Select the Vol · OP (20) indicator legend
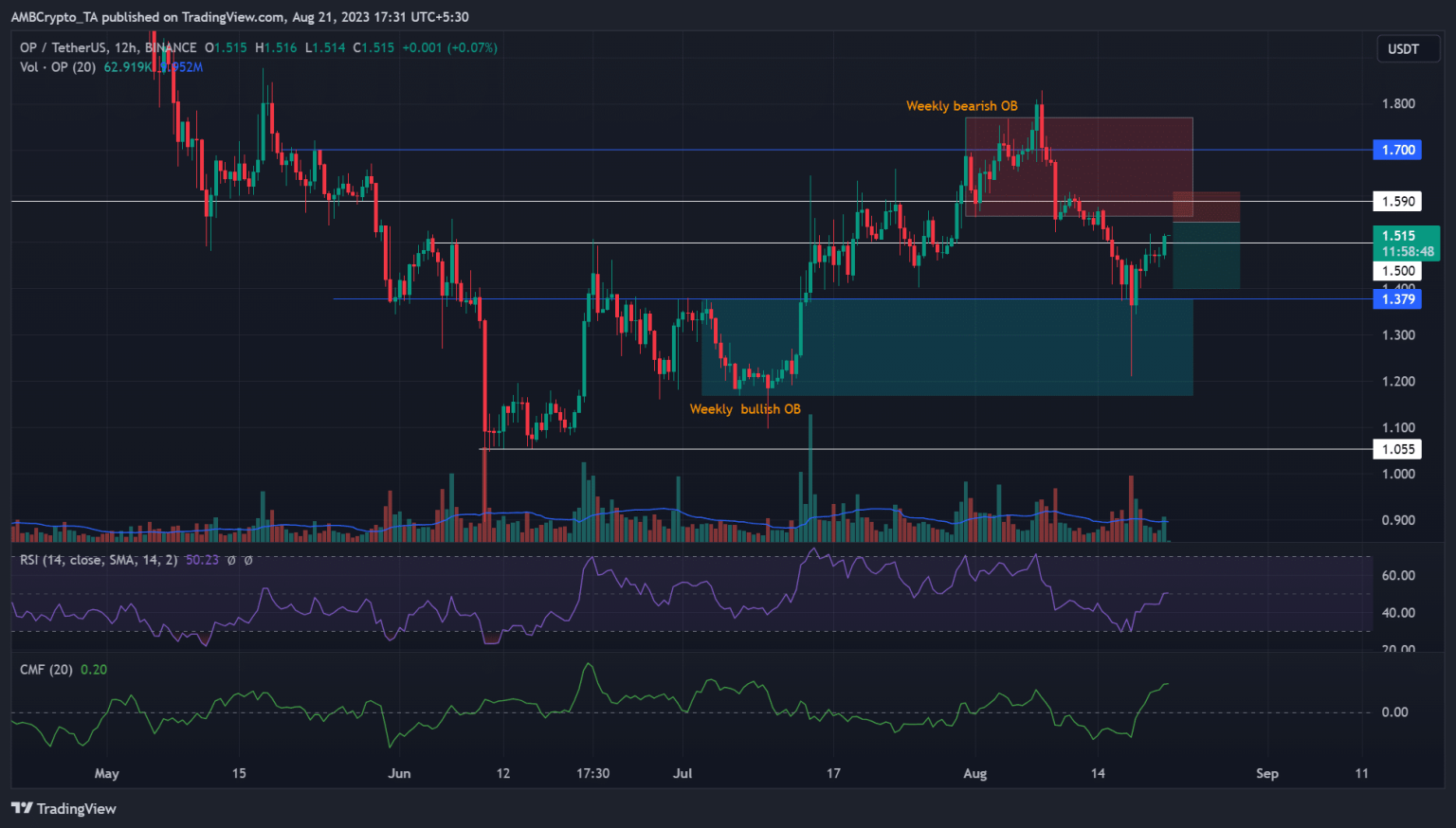Image resolution: width=1456 pixels, height=828 pixels. pyautogui.click(x=58, y=67)
